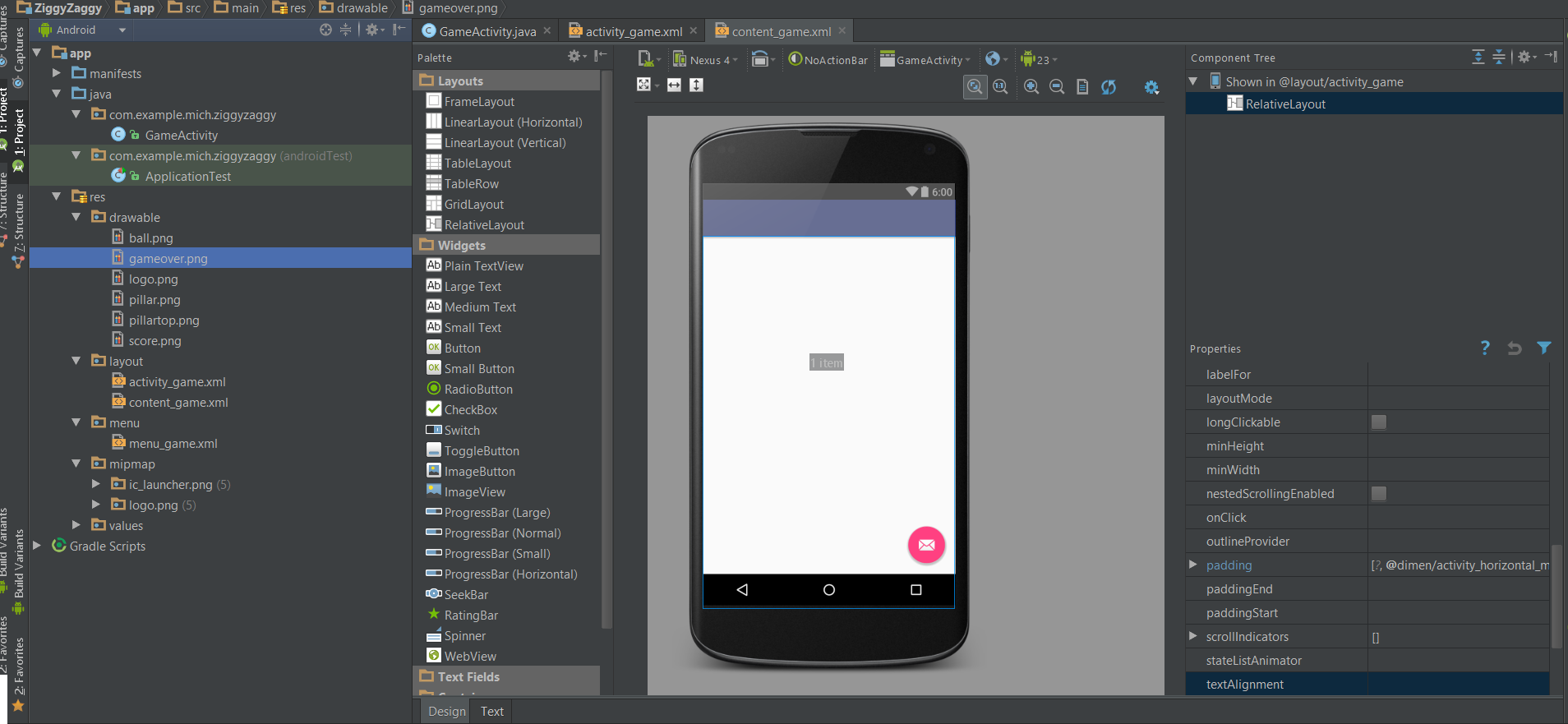Screen dimensions: 1568x724
Task: Click the actual size 1:1 zoom icon
Action: [1000, 87]
